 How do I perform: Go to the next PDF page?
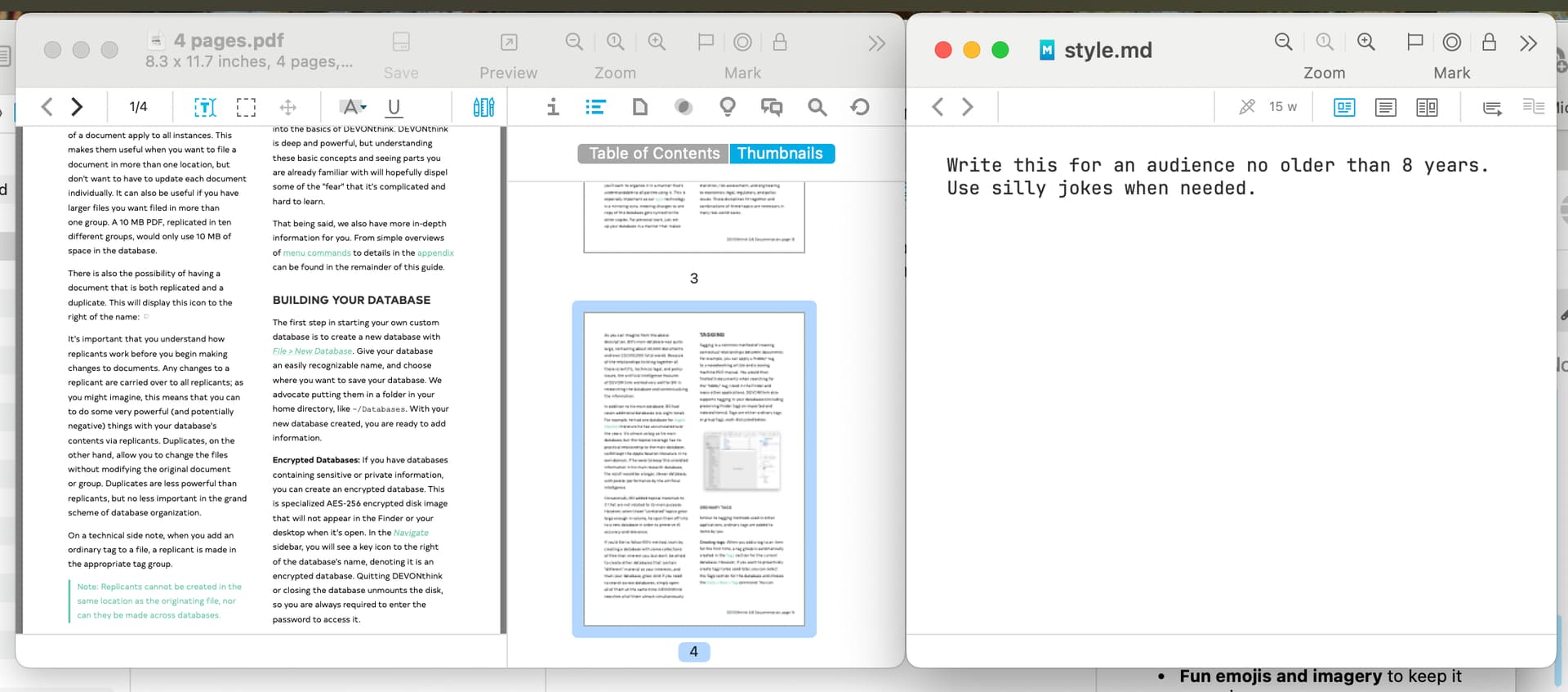(77, 107)
